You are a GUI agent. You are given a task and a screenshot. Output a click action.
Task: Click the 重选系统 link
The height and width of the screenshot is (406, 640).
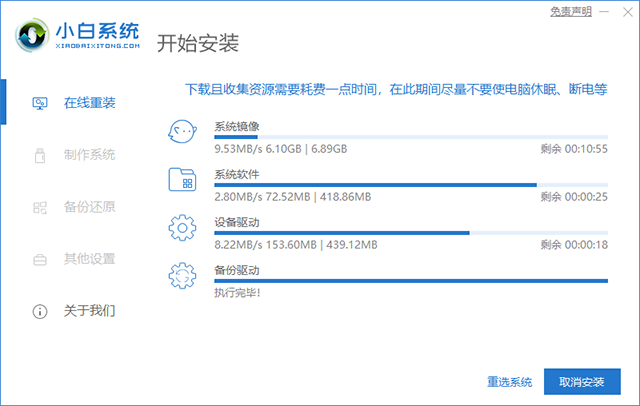(509, 382)
